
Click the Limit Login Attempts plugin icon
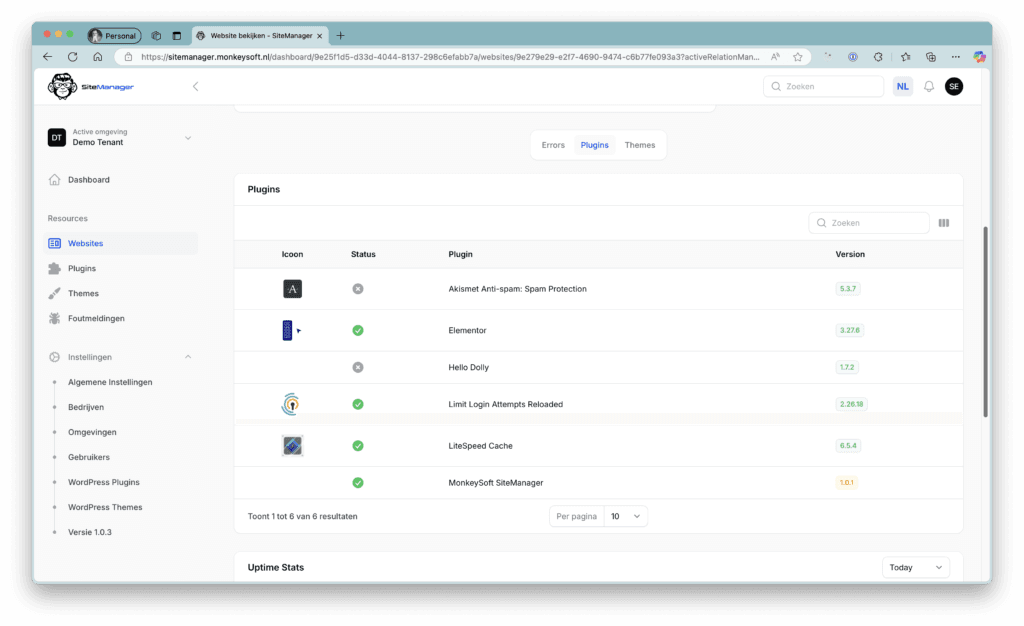pos(290,404)
